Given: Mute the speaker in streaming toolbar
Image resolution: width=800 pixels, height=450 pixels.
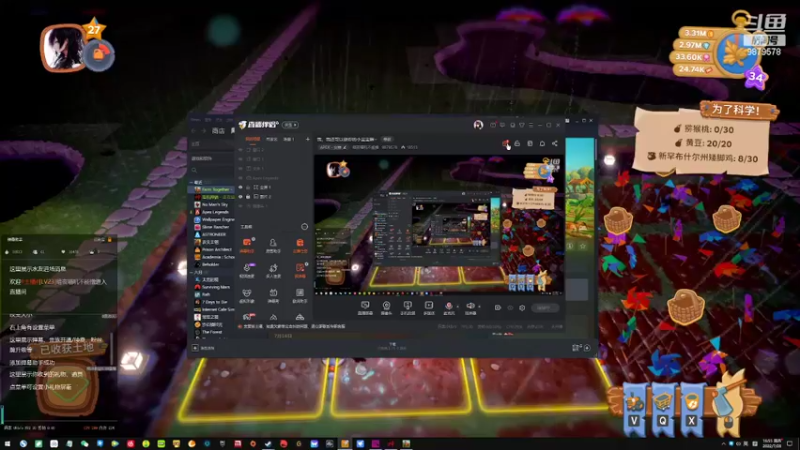Looking at the screenshot, I should coord(470,307).
